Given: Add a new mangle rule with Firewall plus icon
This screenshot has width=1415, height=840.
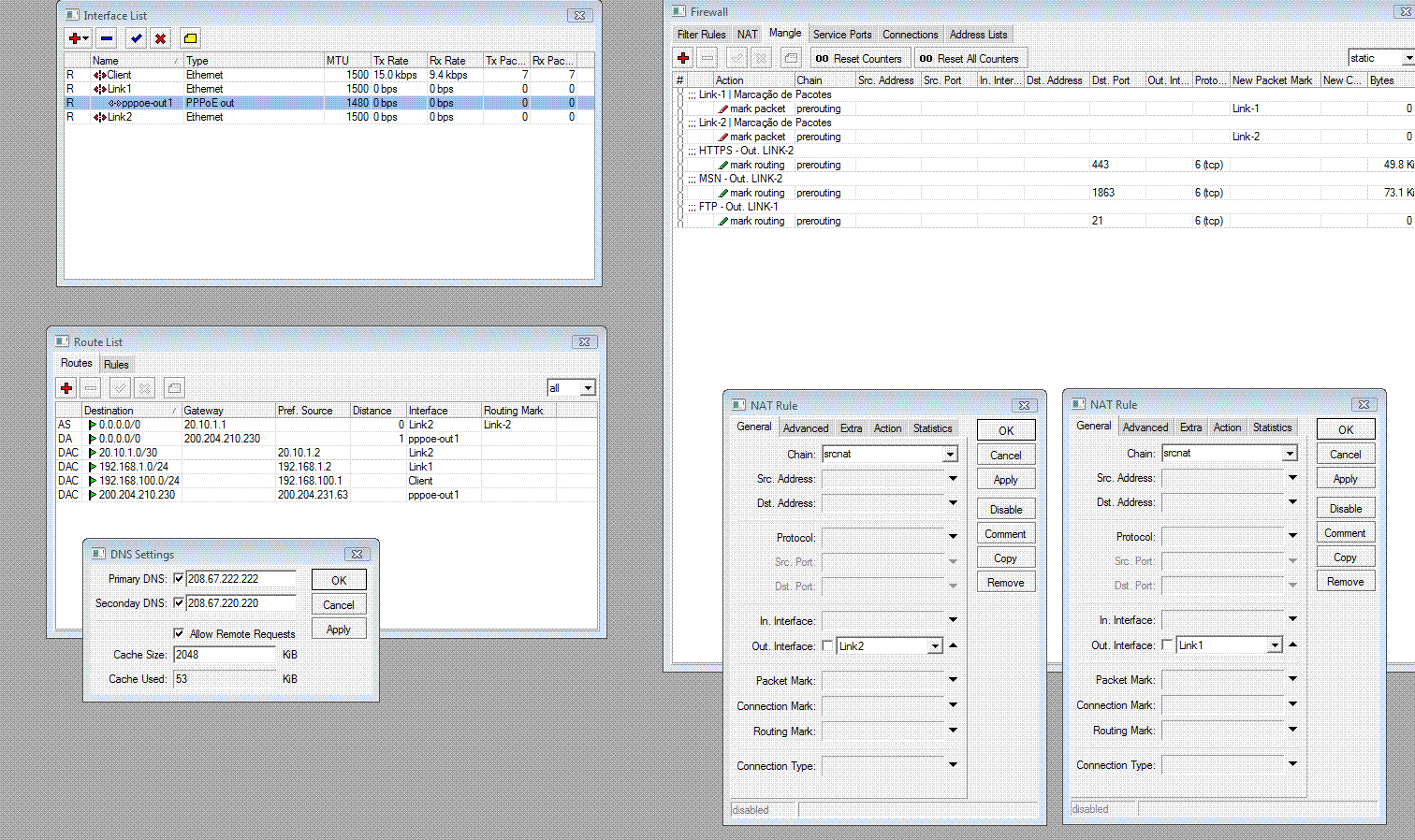Looking at the screenshot, I should [x=683, y=58].
